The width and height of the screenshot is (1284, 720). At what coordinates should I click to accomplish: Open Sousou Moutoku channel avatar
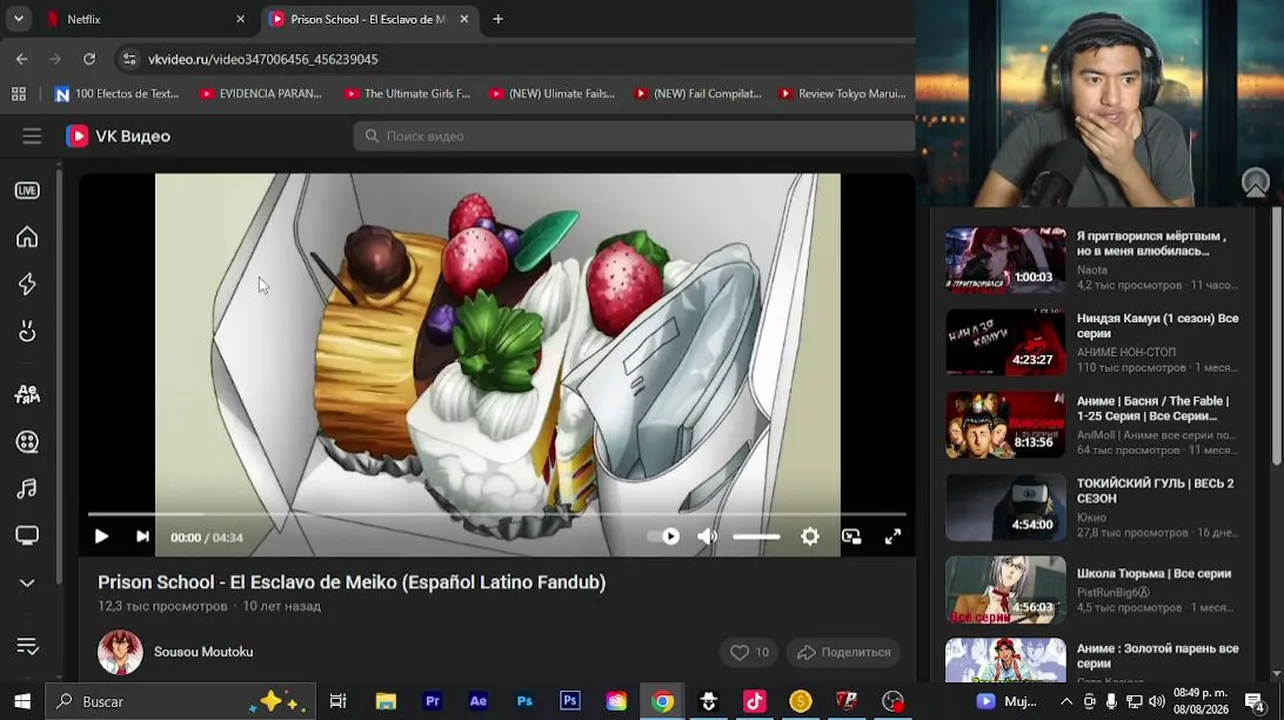(120, 652)
